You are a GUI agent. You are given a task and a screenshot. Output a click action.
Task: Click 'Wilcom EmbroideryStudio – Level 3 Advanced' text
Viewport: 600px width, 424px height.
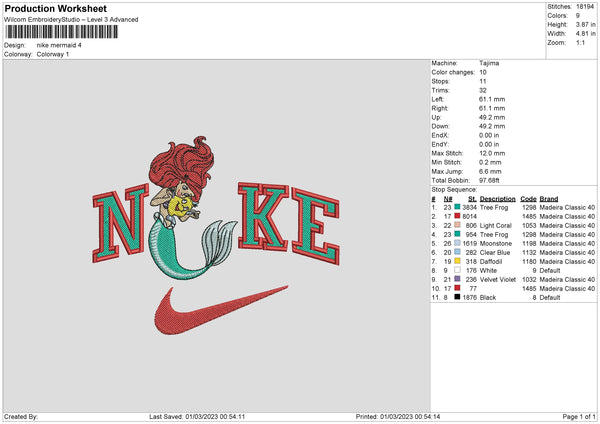pos(71,20)
